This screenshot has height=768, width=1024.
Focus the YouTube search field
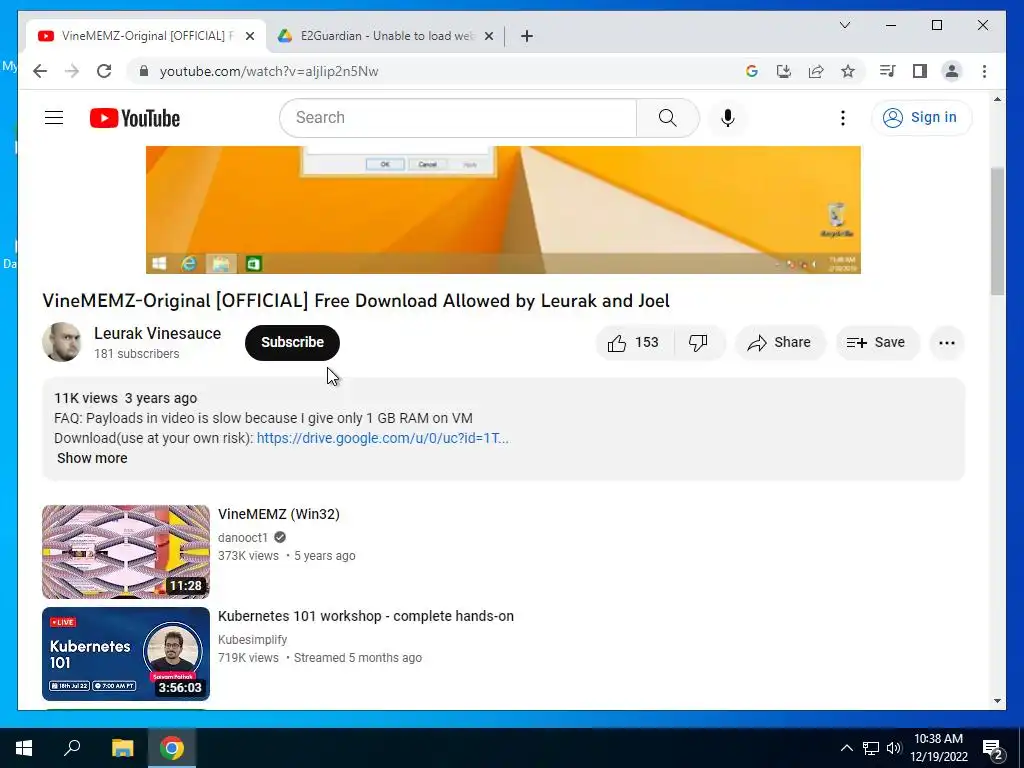[457, 118]
